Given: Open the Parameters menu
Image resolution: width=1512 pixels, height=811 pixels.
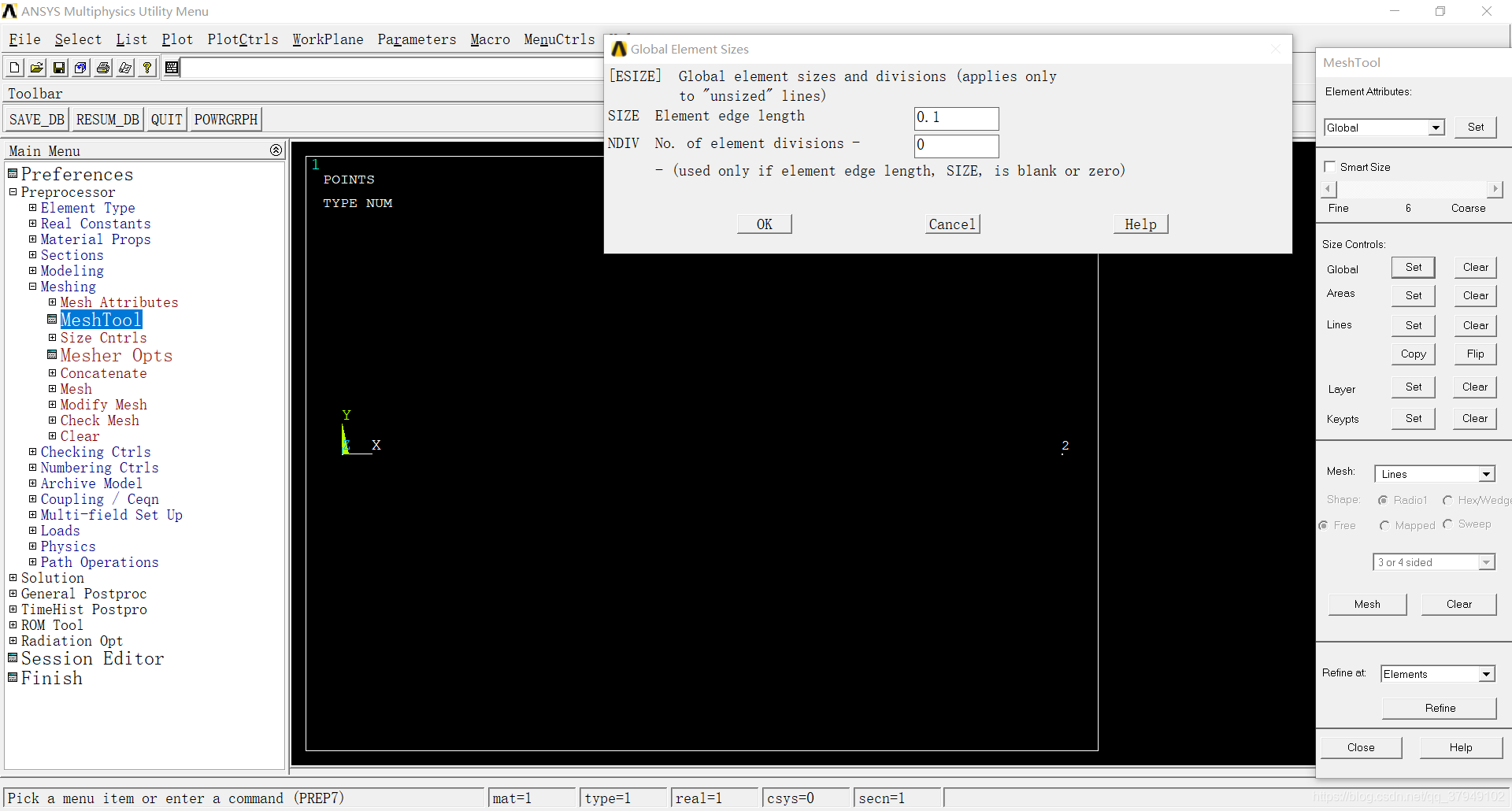Looking at the screenshot, I should click(x=417, y=39).
